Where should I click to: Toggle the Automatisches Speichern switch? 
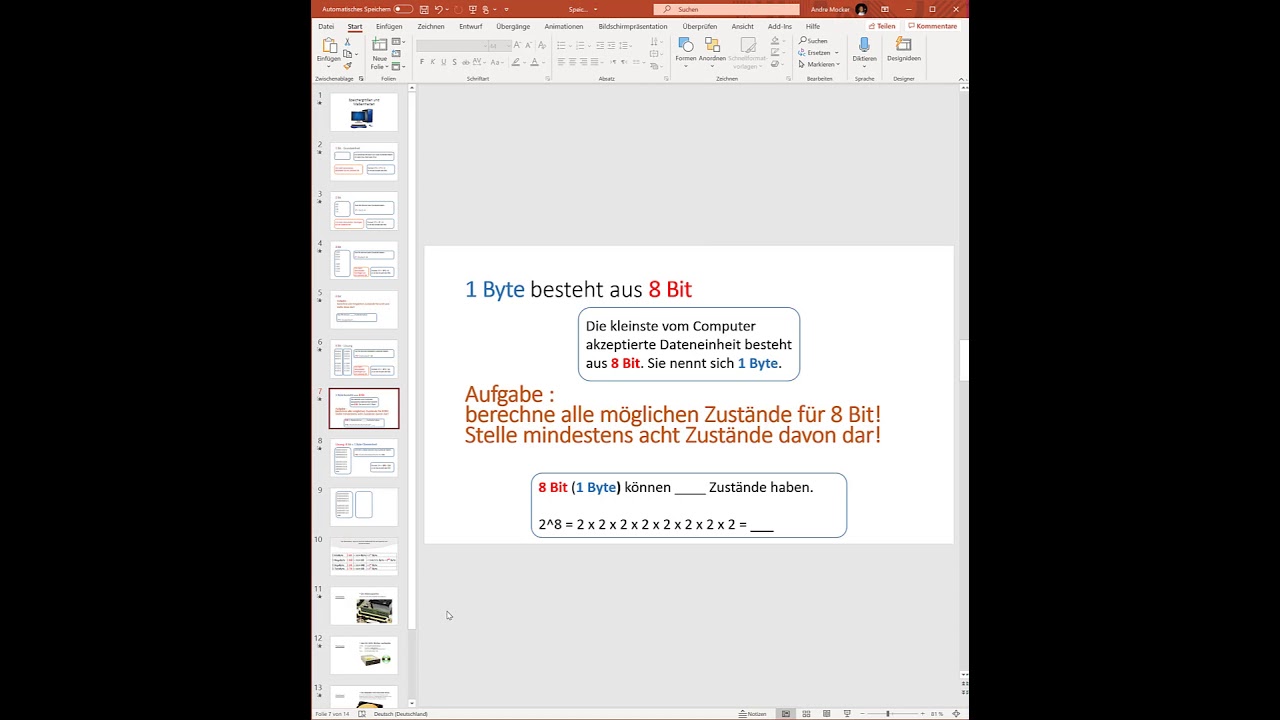(403, 9)
